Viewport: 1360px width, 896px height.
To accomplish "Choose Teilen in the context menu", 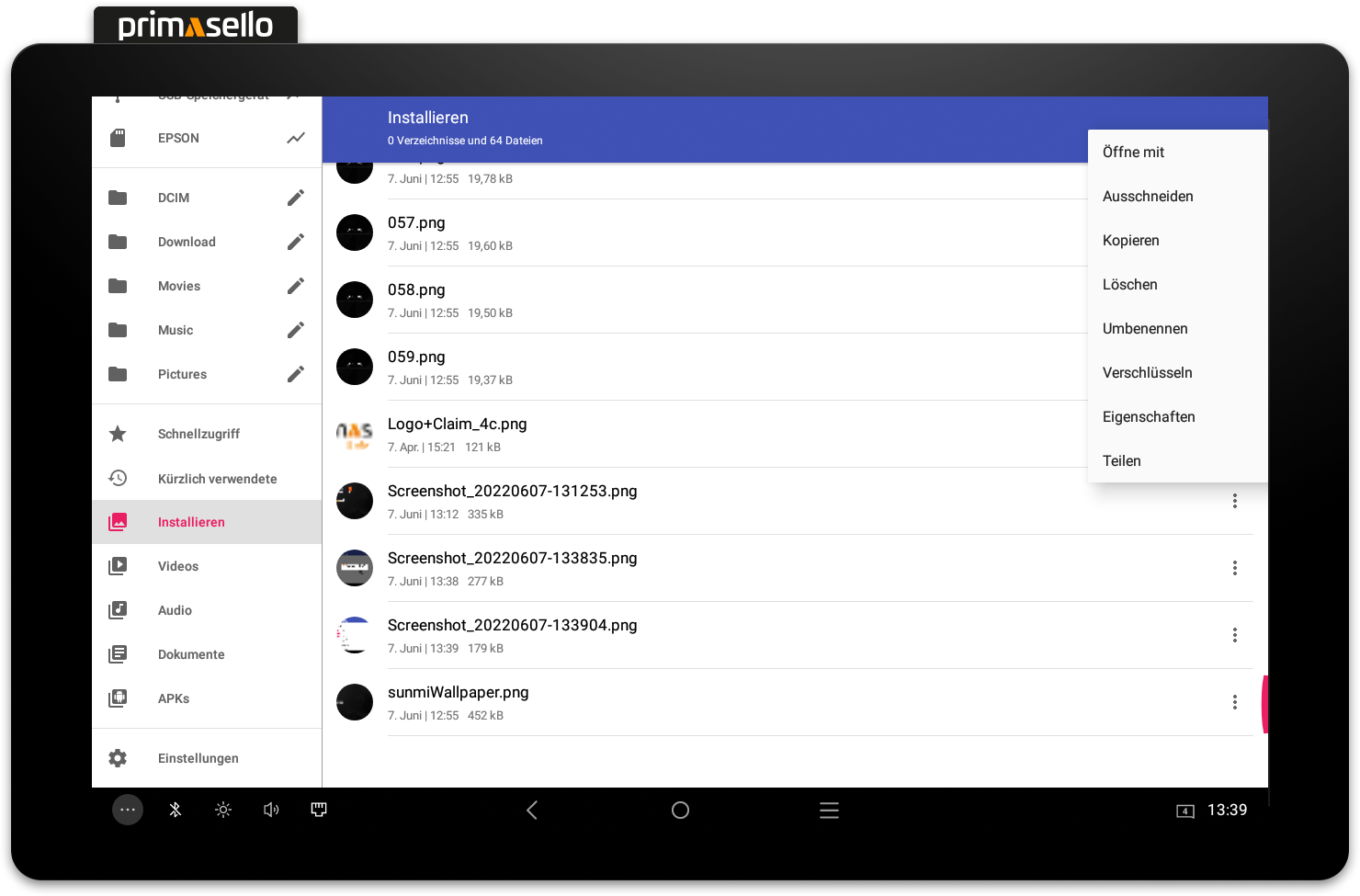I will pyautogui.click(x=1121, y=460).
